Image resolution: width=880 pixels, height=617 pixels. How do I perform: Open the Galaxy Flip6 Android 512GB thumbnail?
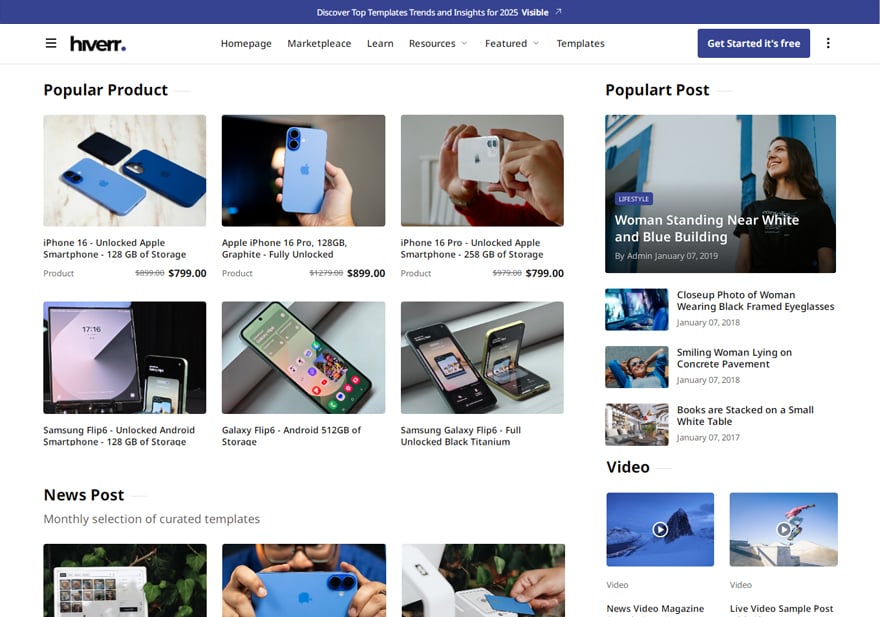pos(303,358)
